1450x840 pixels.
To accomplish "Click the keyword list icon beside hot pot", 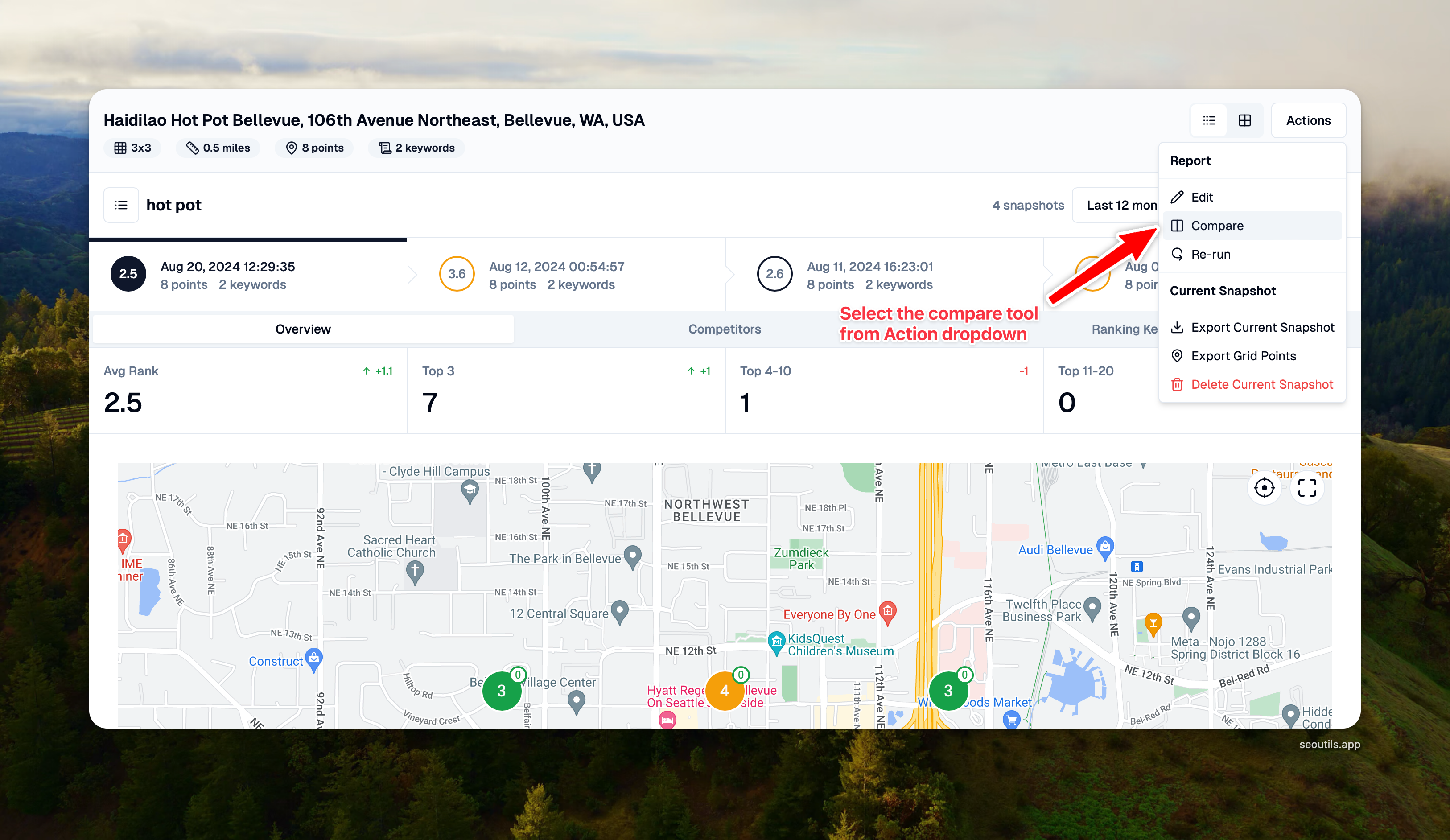I will (121, 205).
